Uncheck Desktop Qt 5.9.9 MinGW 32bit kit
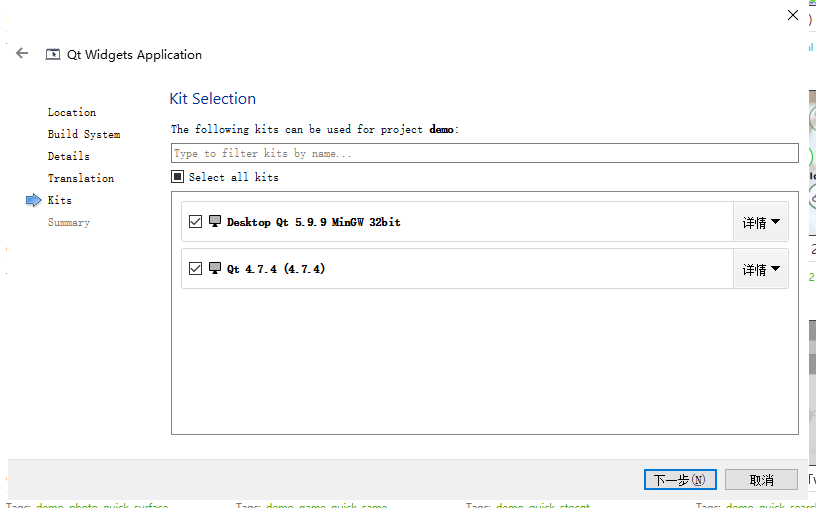This screenshot has width=816, height=508. pyautogui.click(x=195, y=222)
